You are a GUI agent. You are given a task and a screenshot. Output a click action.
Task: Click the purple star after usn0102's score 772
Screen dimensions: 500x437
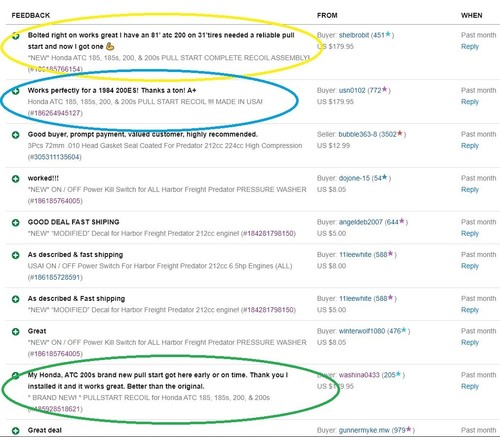coord(385,89)
